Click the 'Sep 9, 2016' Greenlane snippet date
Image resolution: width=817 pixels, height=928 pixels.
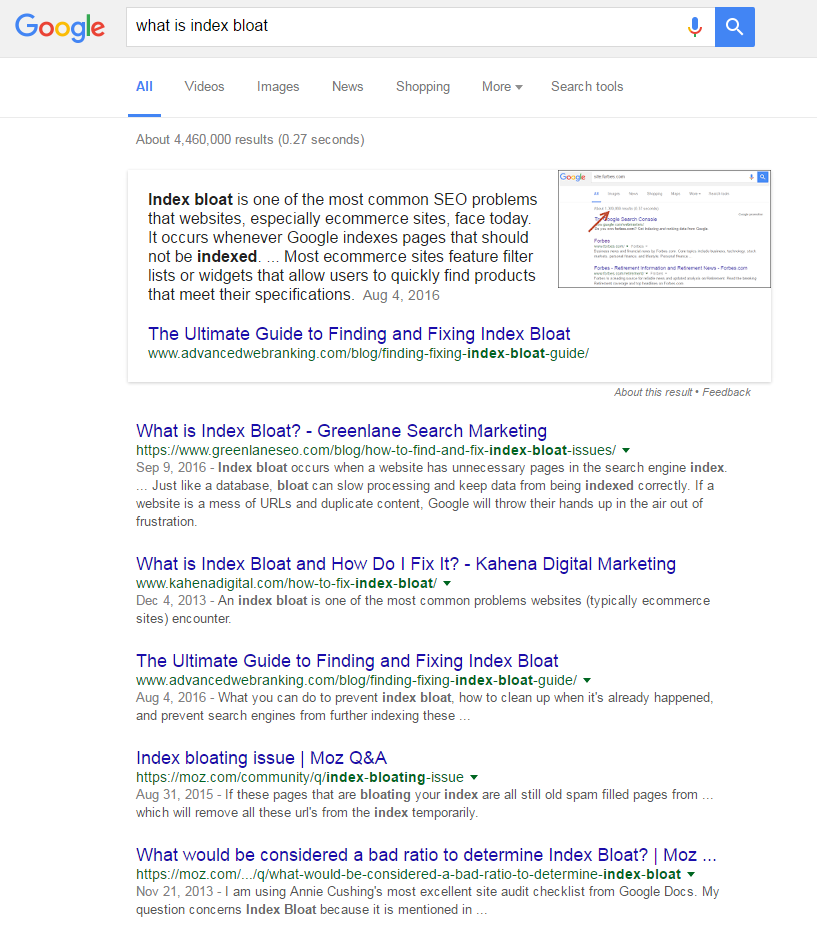(171, 468)
